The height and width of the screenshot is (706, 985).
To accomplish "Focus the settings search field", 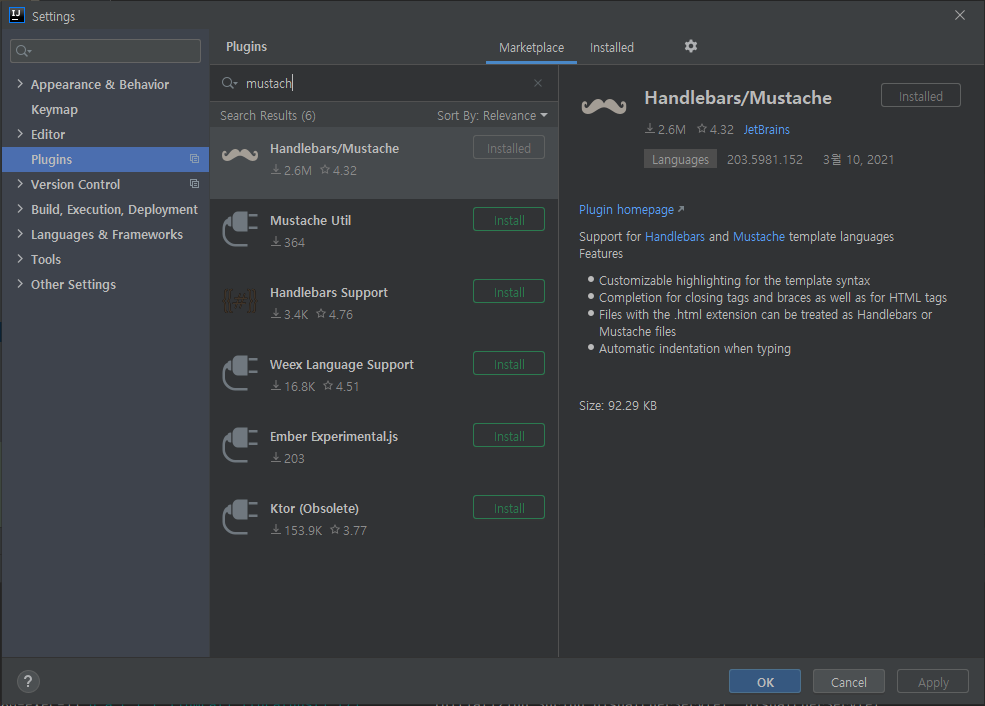I will coord(106,51).
